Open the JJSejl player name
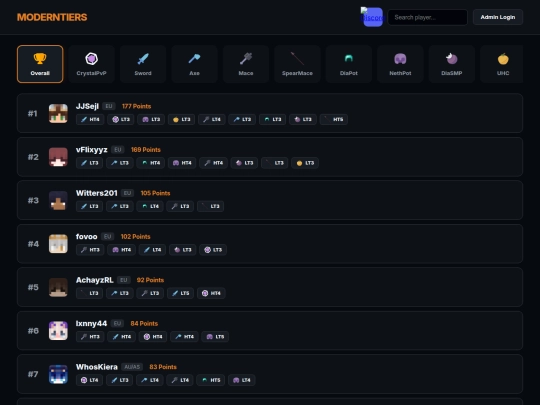This screenshot has width=540, height=405. (x=87, y=106)
